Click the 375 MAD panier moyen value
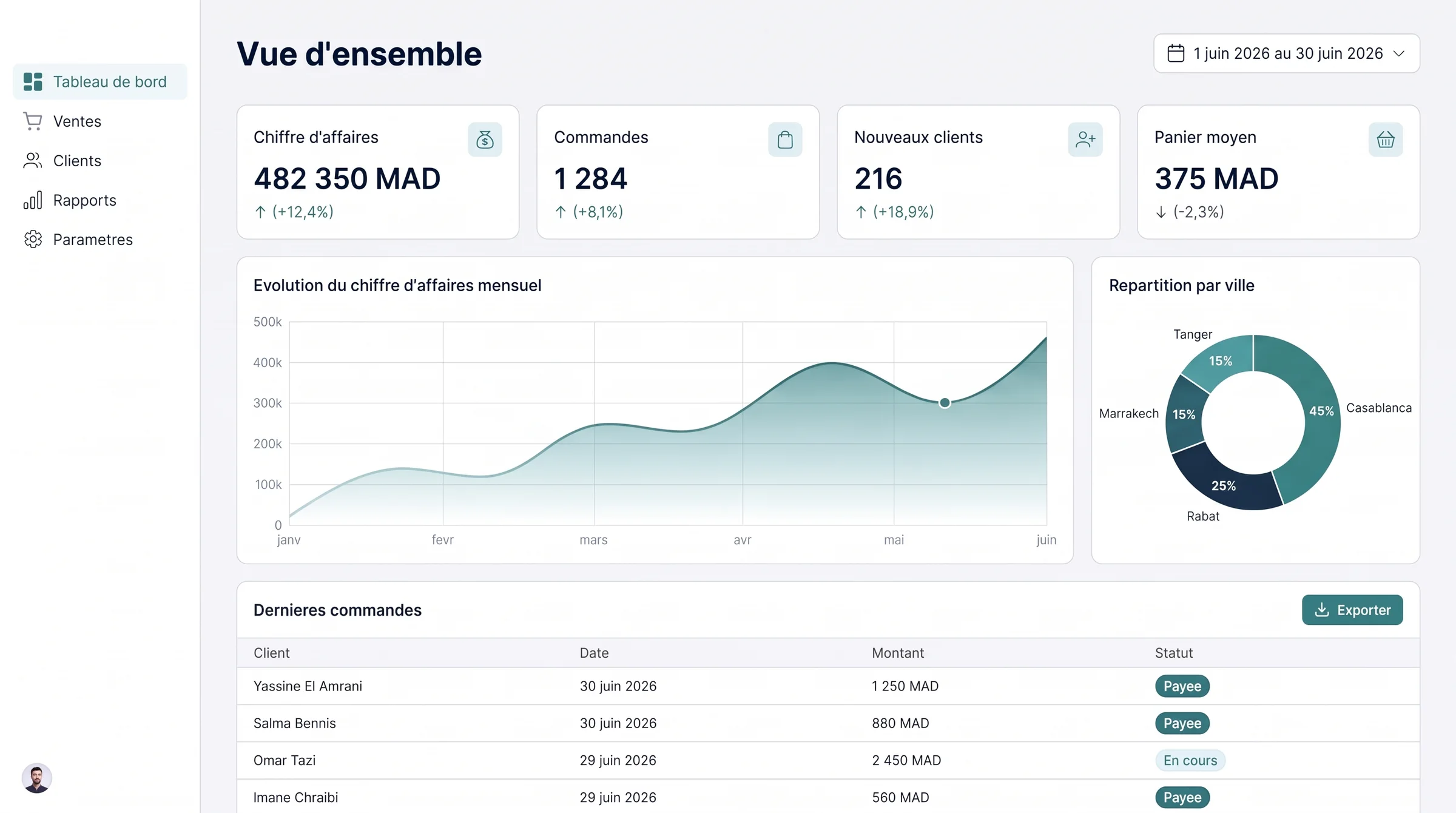Screen dimensions: 1456x813 [1216, 178]
